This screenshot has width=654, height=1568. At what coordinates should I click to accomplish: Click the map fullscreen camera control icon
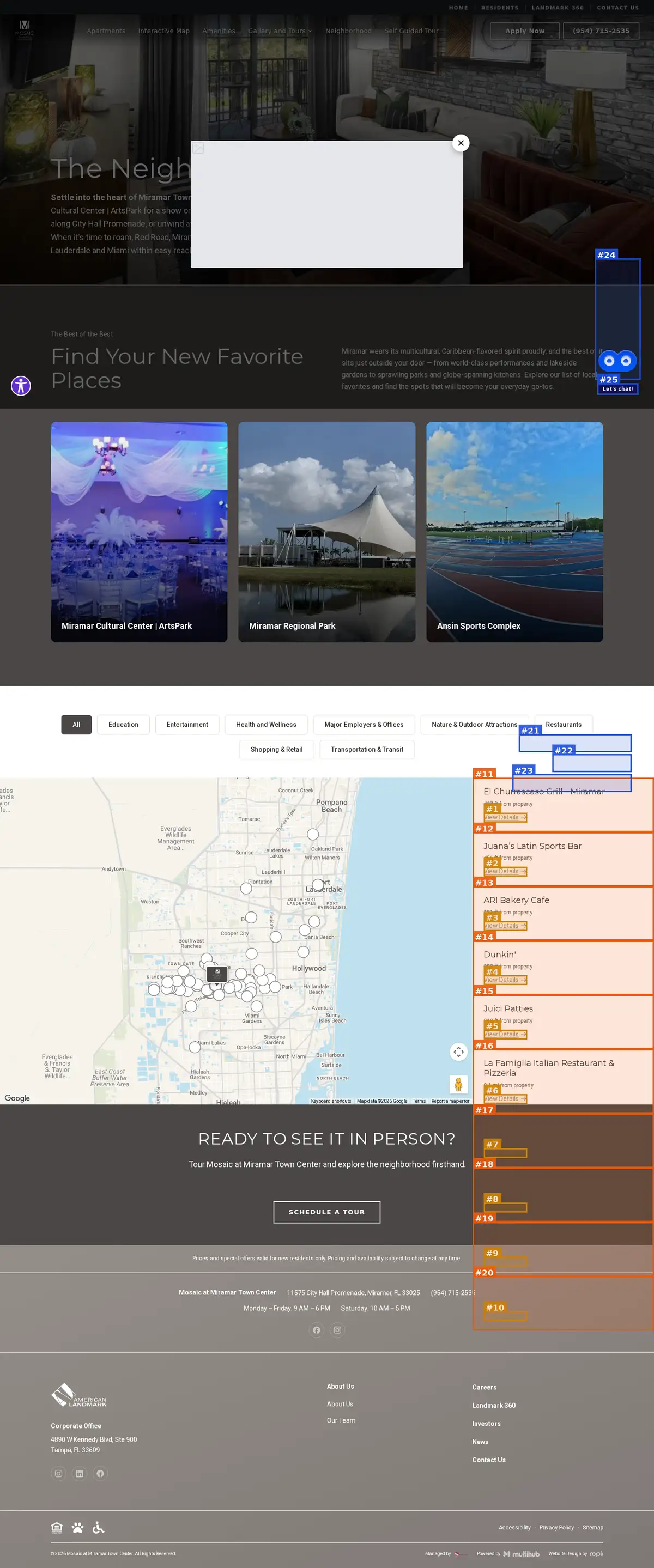click(458, 1051)
